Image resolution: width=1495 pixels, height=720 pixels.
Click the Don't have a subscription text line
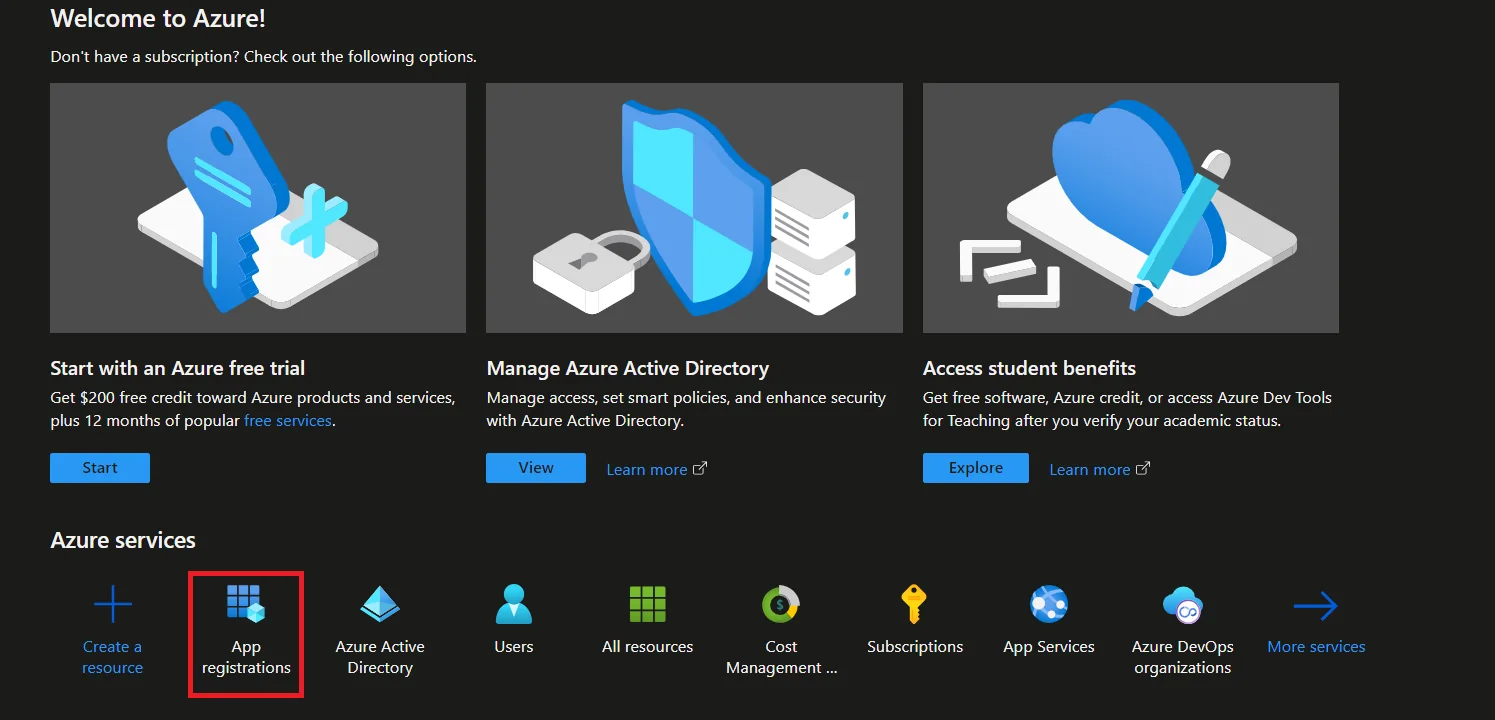(x=264, y=57)
